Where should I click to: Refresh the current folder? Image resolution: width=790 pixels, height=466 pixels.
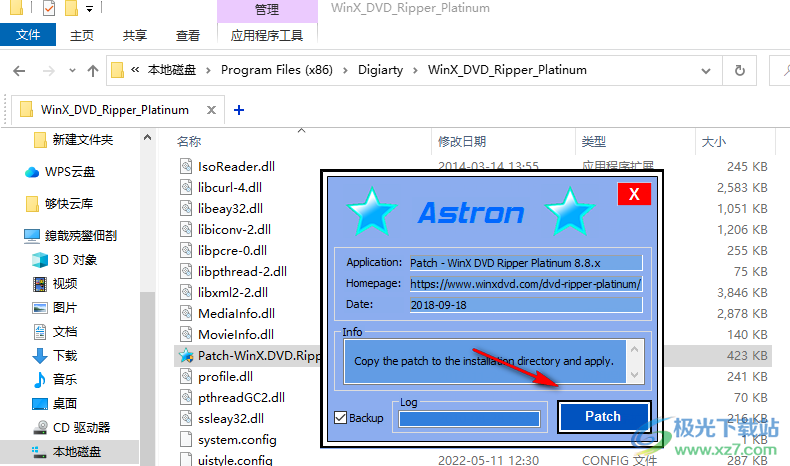tap(740, 71)
